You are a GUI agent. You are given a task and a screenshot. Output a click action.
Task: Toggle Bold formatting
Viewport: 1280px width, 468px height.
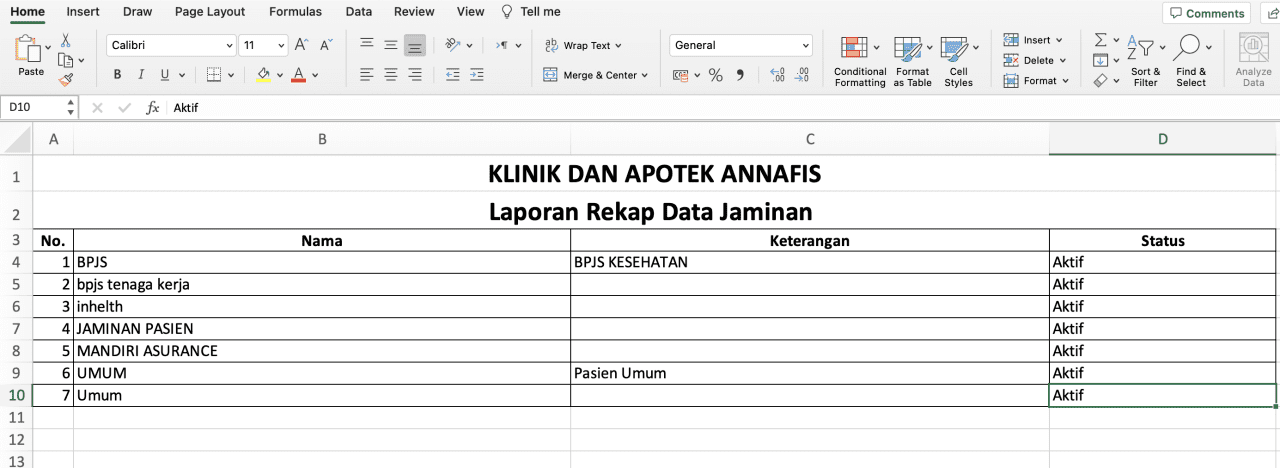(117, 75)
